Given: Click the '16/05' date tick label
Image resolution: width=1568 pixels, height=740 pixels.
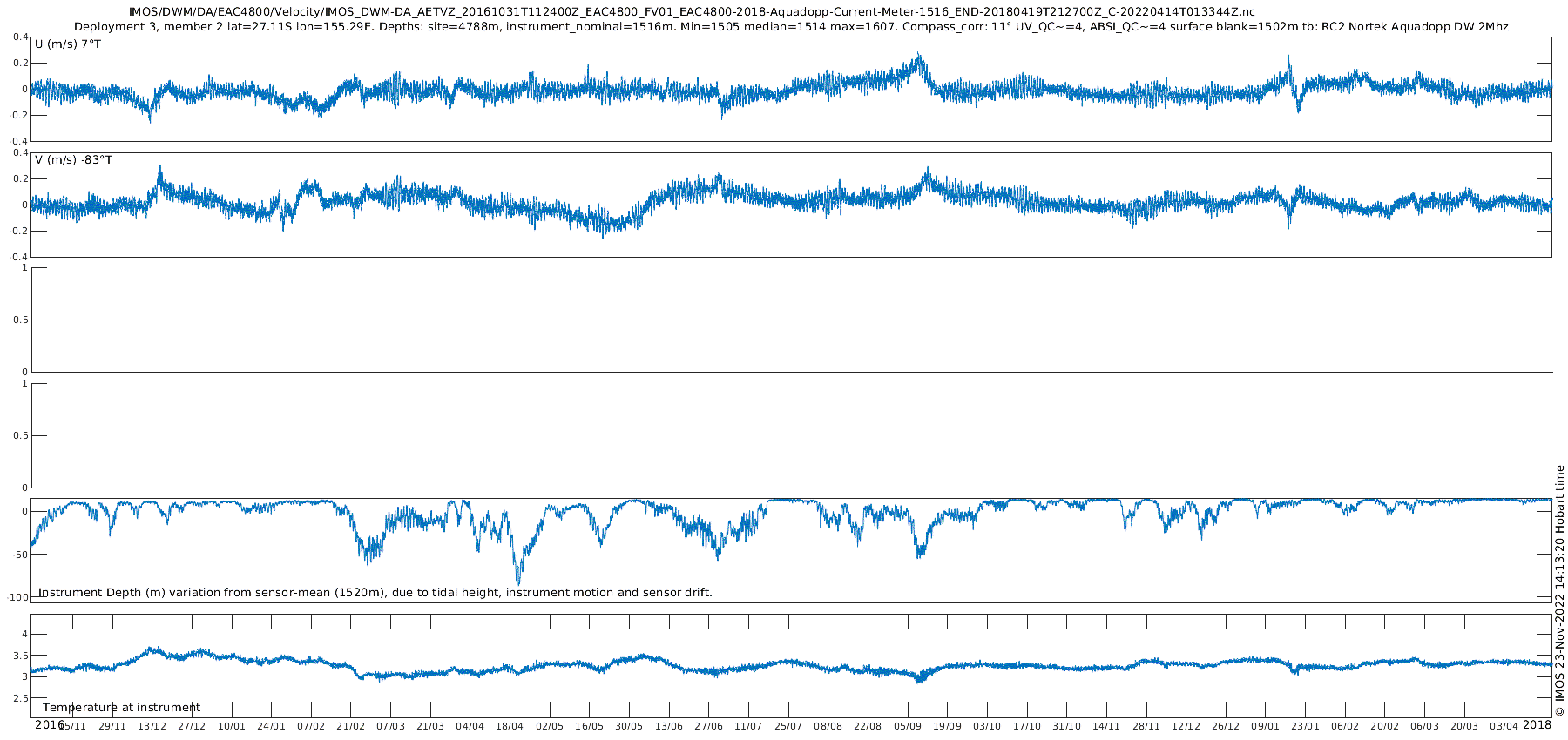Looking at the screenshot, I should coord(590,726).
